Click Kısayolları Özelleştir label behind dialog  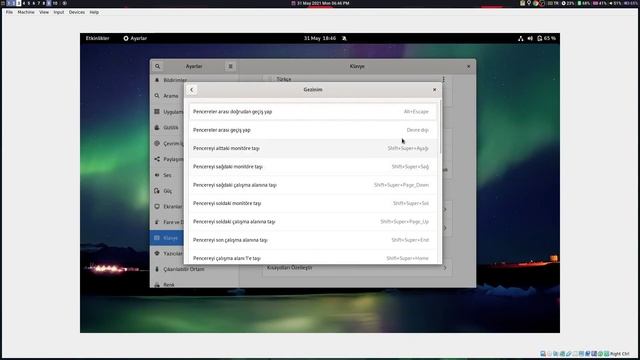pyautogui.click(x=289, y=268)
